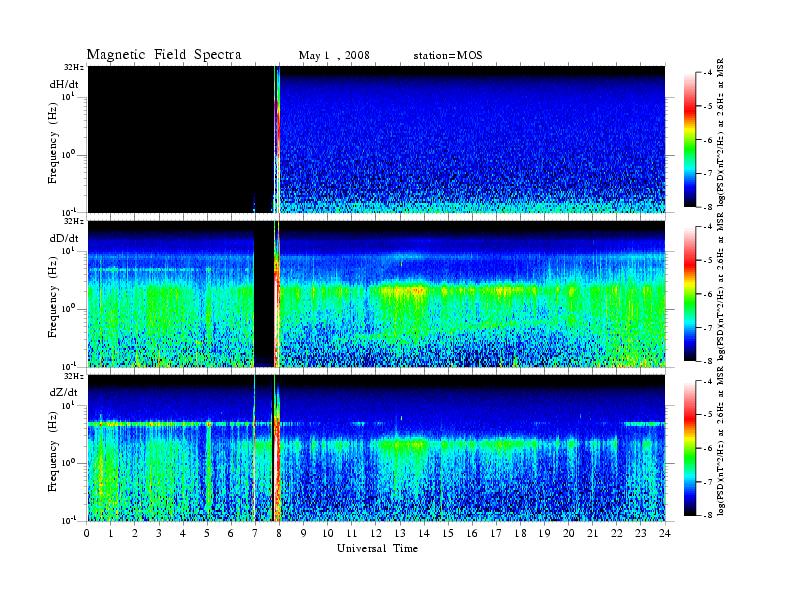The width and height of the screenshot is (792, 612).
Task: Click hour 21 on the time axis
Action: coord(592,533)
